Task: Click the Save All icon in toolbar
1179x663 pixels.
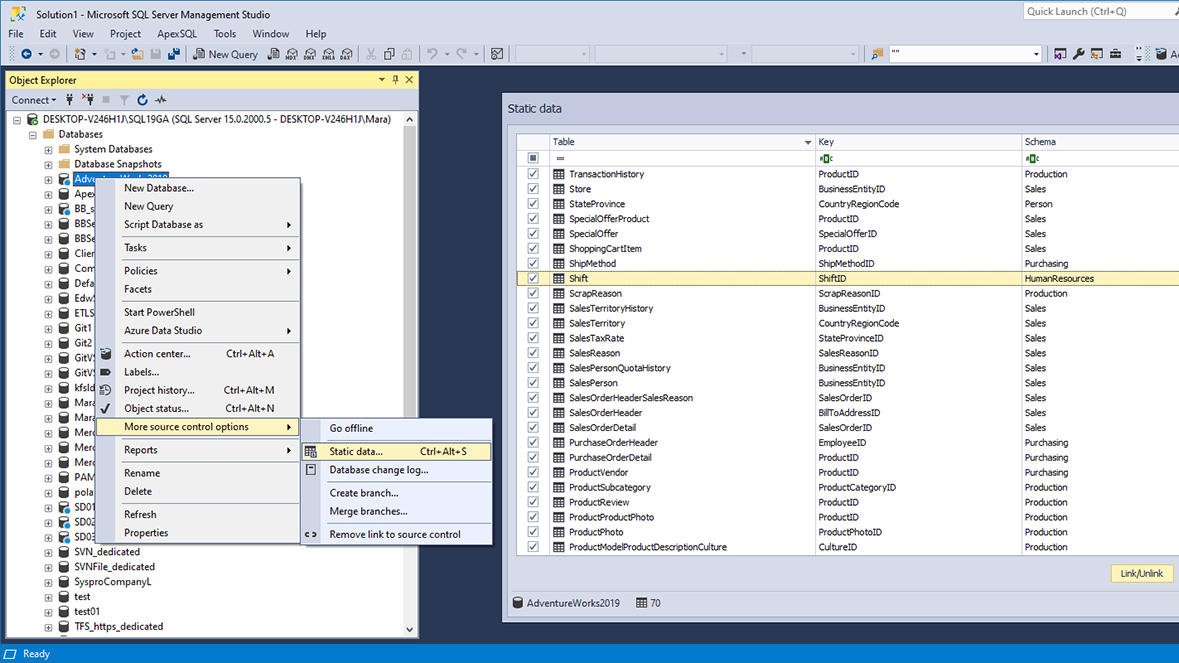Action: point(174,54)
